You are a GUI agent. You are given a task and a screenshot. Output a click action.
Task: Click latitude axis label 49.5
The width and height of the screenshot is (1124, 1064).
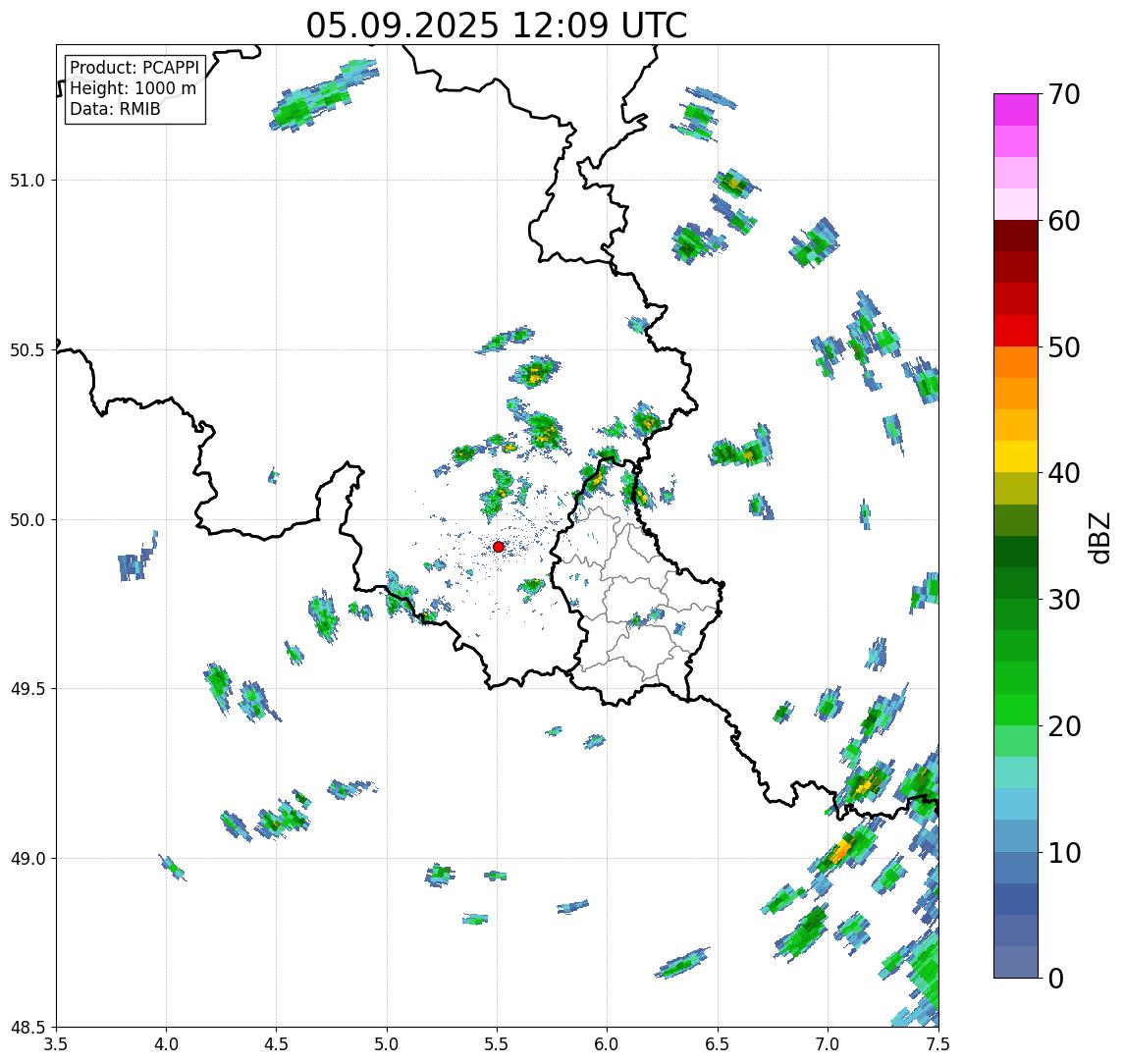[x=27, y=689]
